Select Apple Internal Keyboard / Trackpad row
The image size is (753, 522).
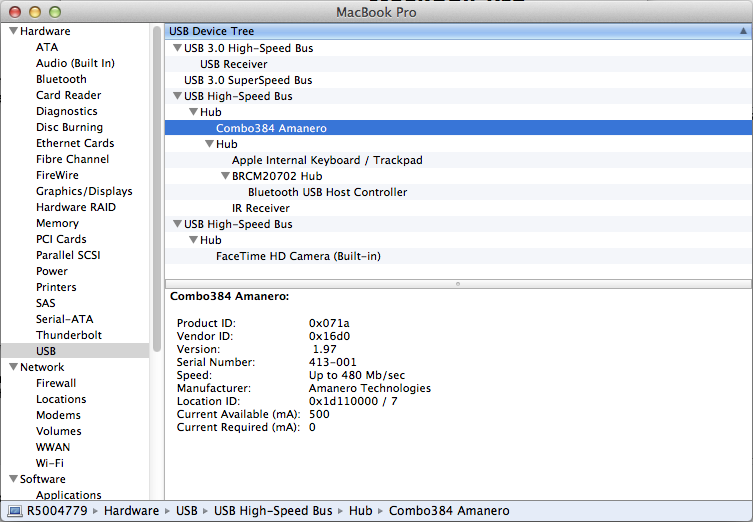[458, 160]
